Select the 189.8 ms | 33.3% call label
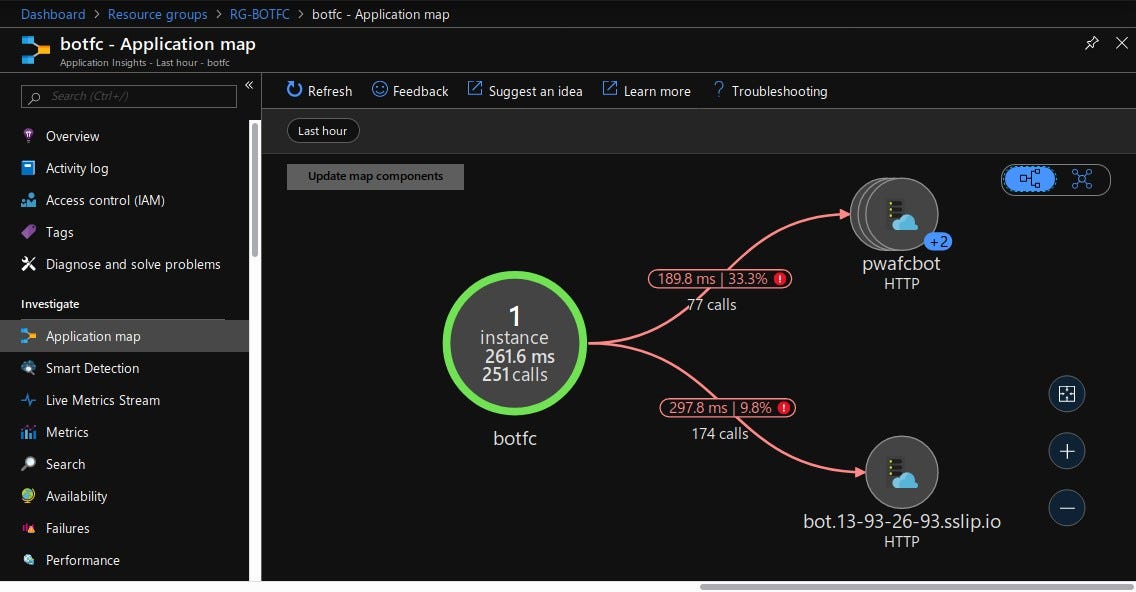1136x592 pixels. pyautogui.click(x=719, y=279)
